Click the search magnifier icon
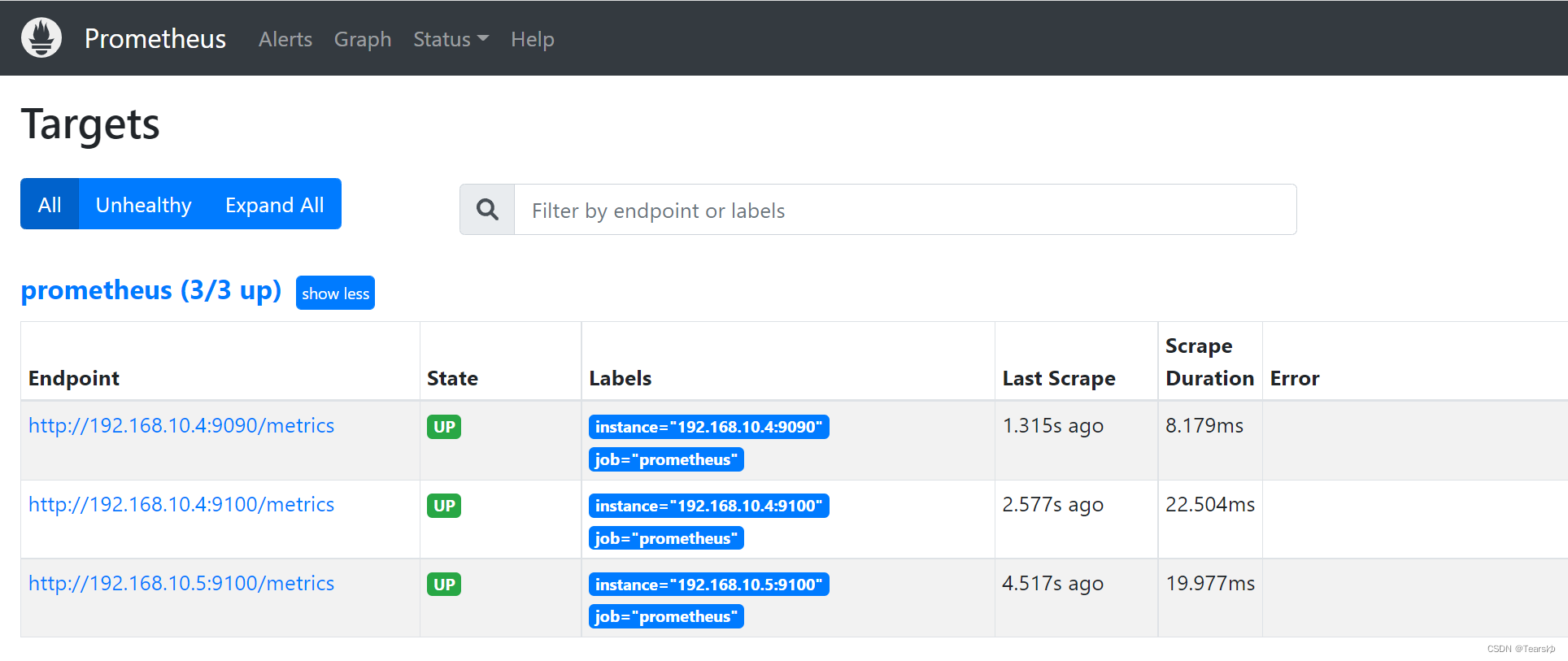The height and width of the screenshot is (661, 1568). [487, 210]
